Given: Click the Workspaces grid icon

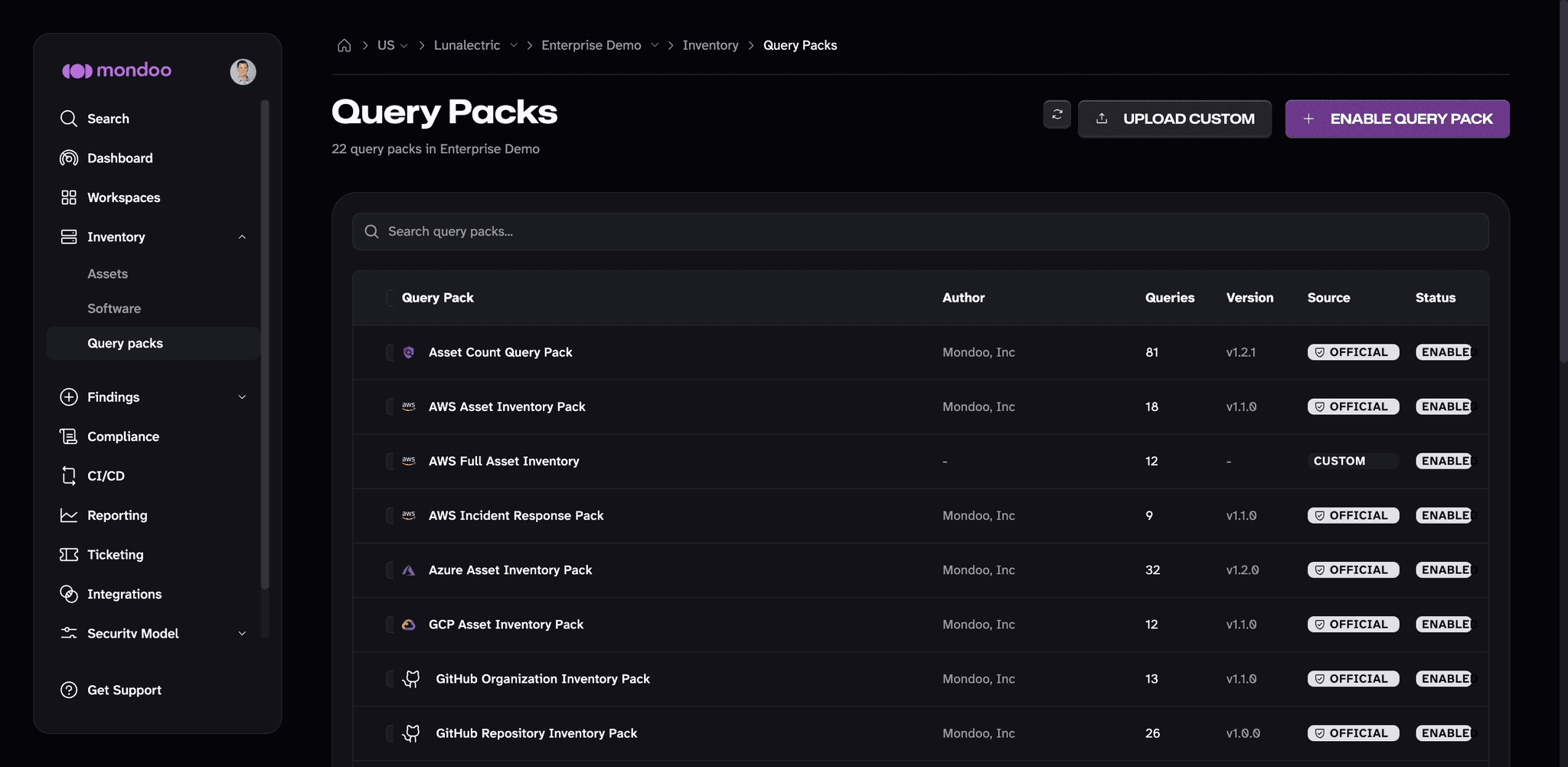Looking at the screenshot, I should (x=69, y=197).
